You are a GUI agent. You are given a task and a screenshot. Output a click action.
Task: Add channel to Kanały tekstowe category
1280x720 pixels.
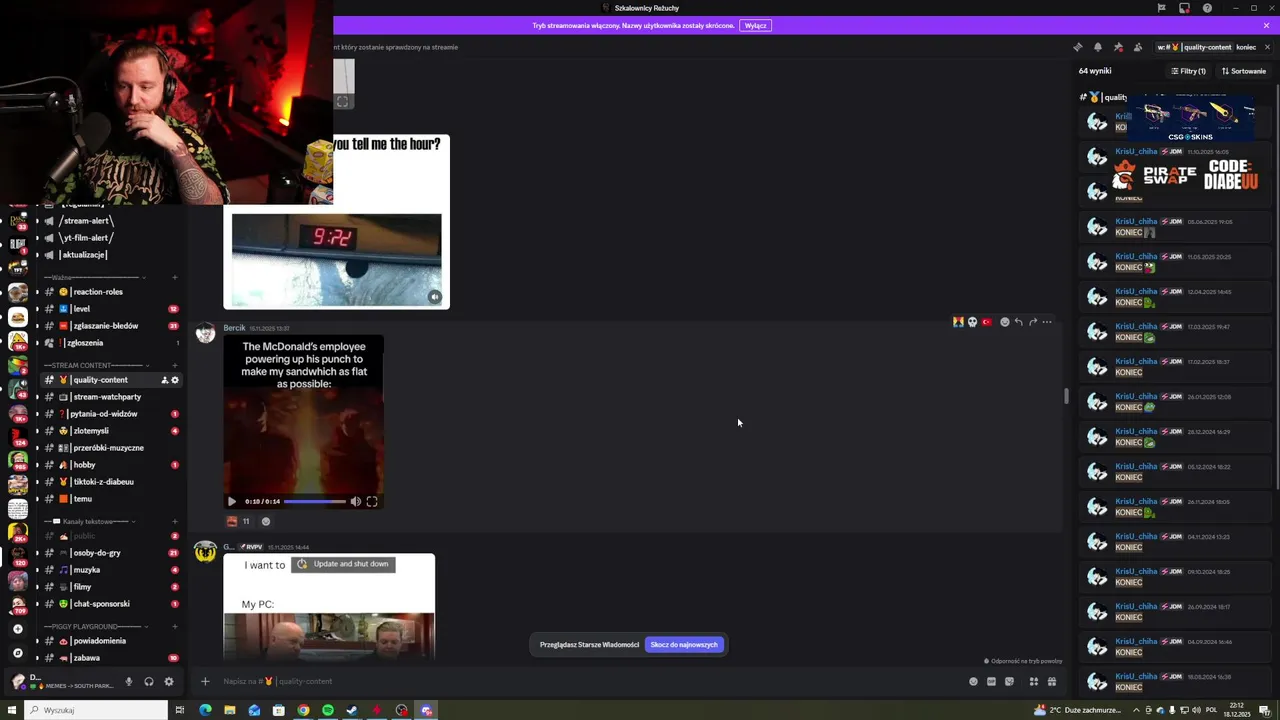coord(175,521)
